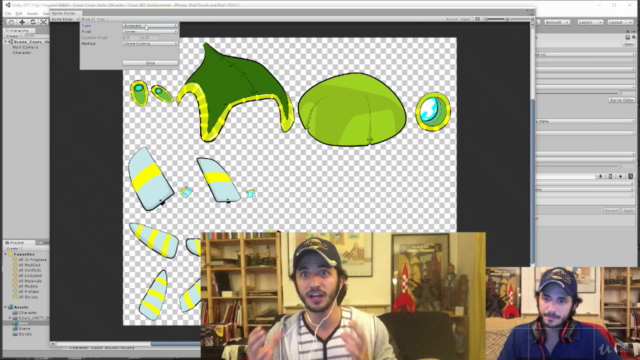Open the slice Type dropdown
The width and height of the screenshot is (640, 360).
tap(150, 25)
